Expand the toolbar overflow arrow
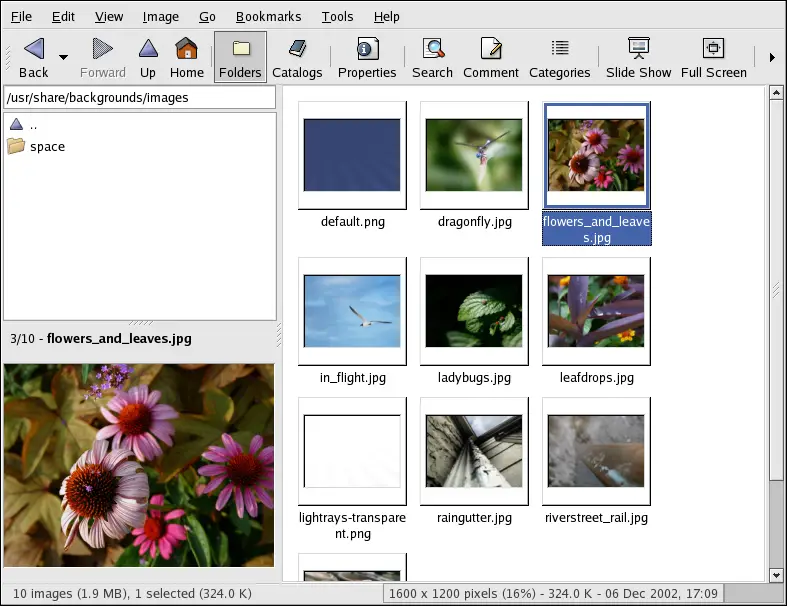The height and width of the screenshot is (606, 787). pyautogui.click(x=772, y=58)
